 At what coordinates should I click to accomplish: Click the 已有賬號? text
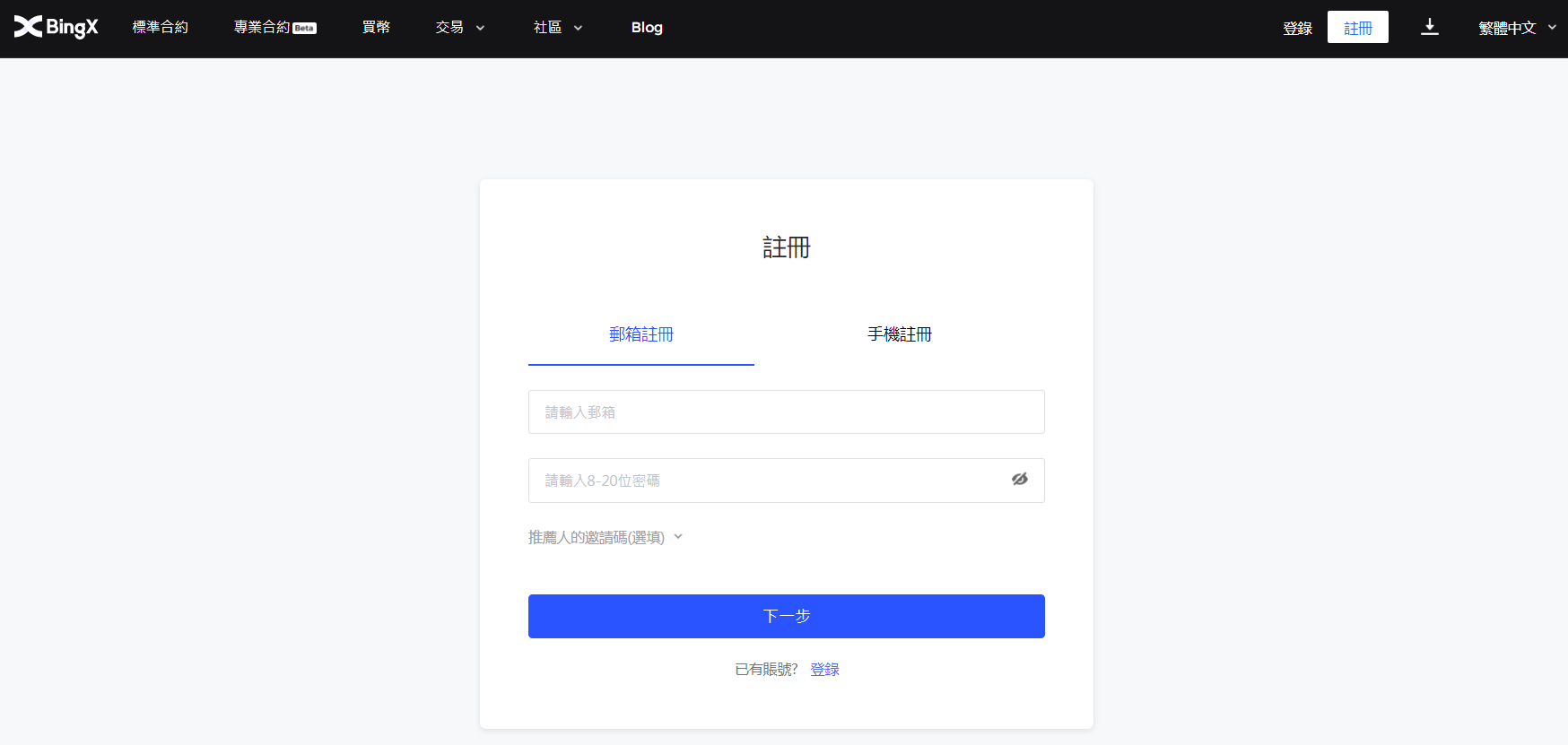[x=766, y=670]
